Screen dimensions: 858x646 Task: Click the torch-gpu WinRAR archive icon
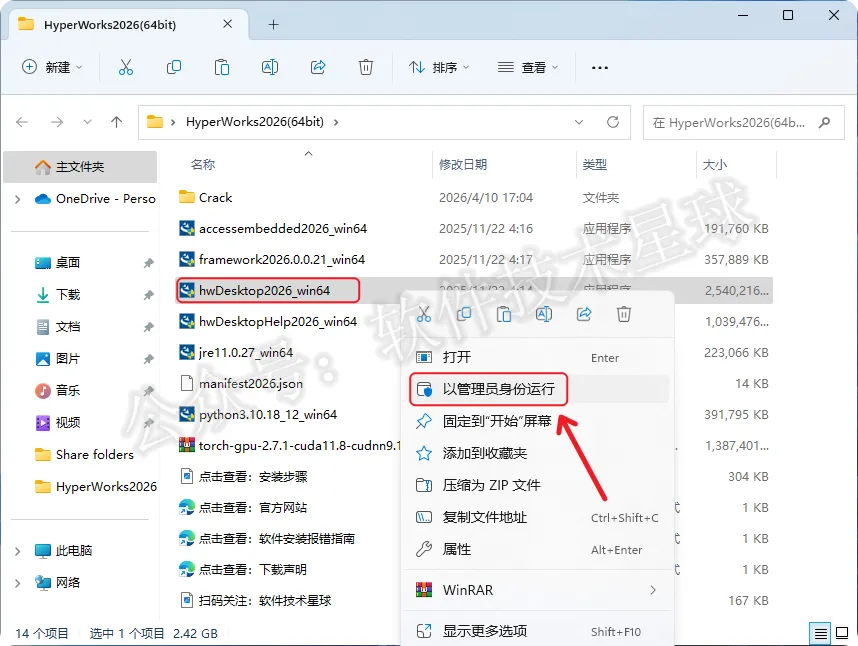187,445
